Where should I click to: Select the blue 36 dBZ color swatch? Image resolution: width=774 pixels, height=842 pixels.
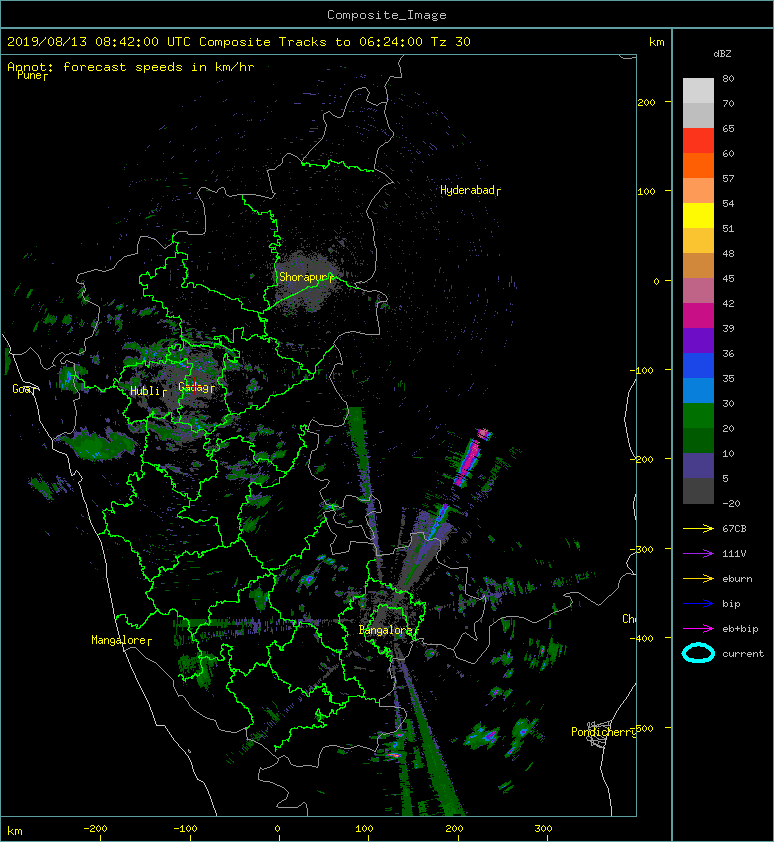698,365
